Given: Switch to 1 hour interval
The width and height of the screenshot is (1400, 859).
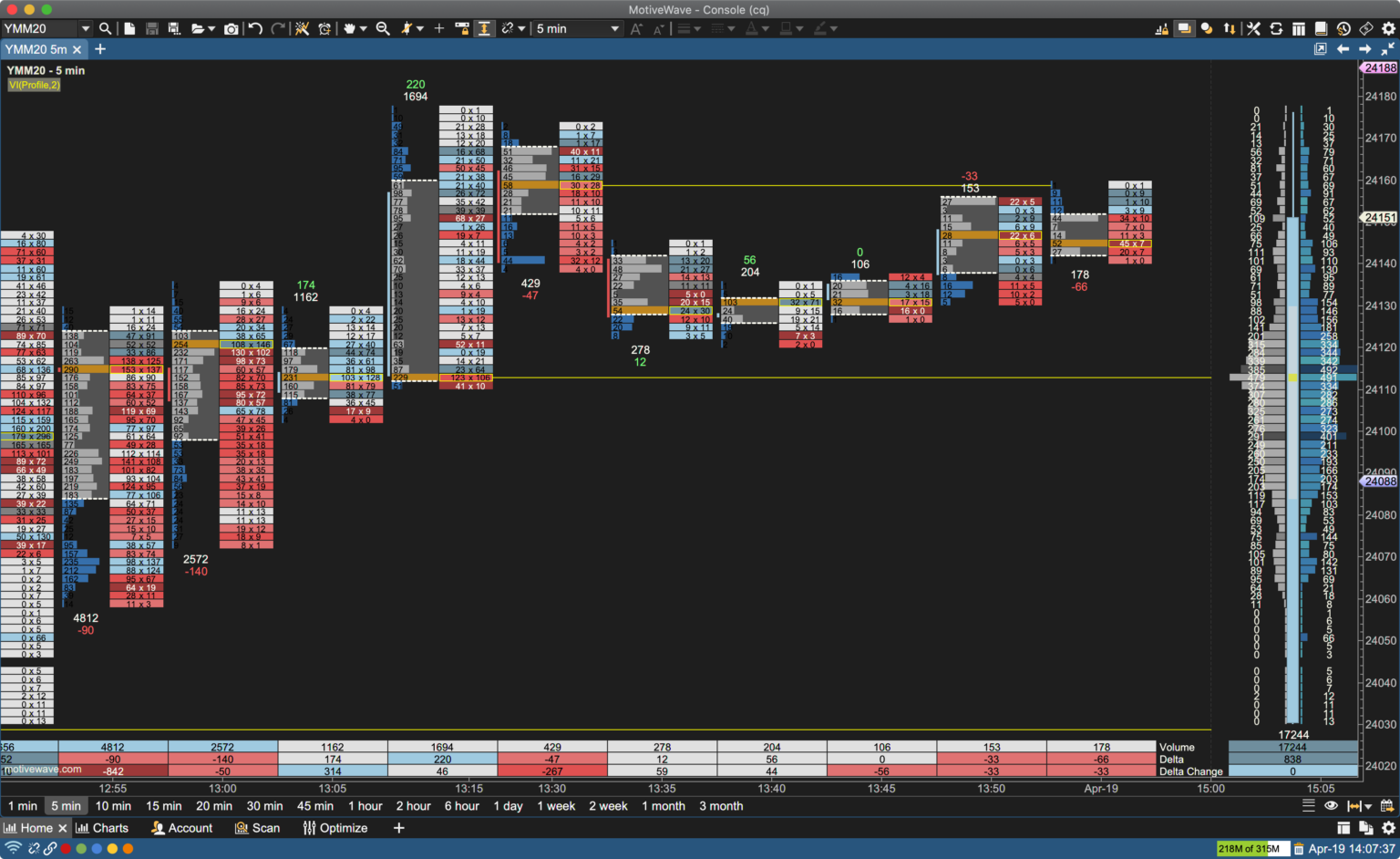Looking at the screenshot, I should [365, 806].
